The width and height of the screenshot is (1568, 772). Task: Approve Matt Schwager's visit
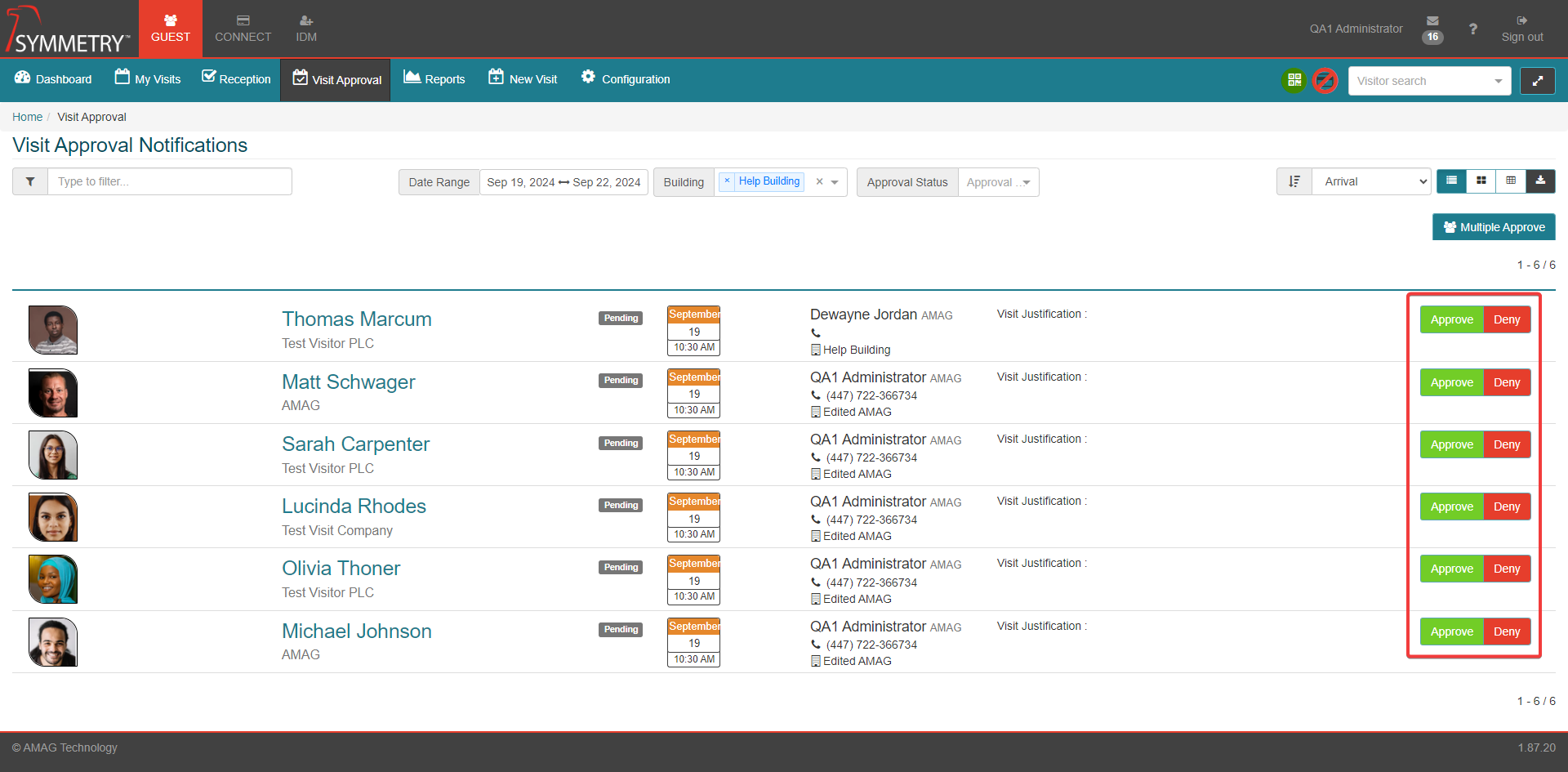[1452, 382]
